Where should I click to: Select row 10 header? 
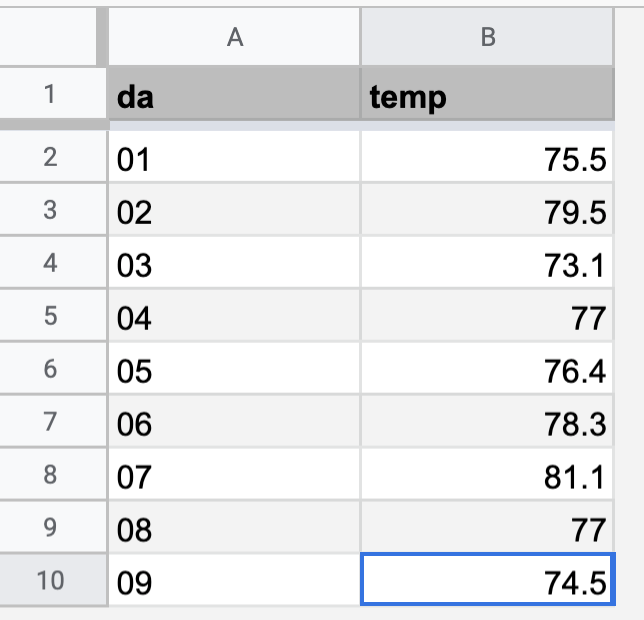[x=50, y=583]
